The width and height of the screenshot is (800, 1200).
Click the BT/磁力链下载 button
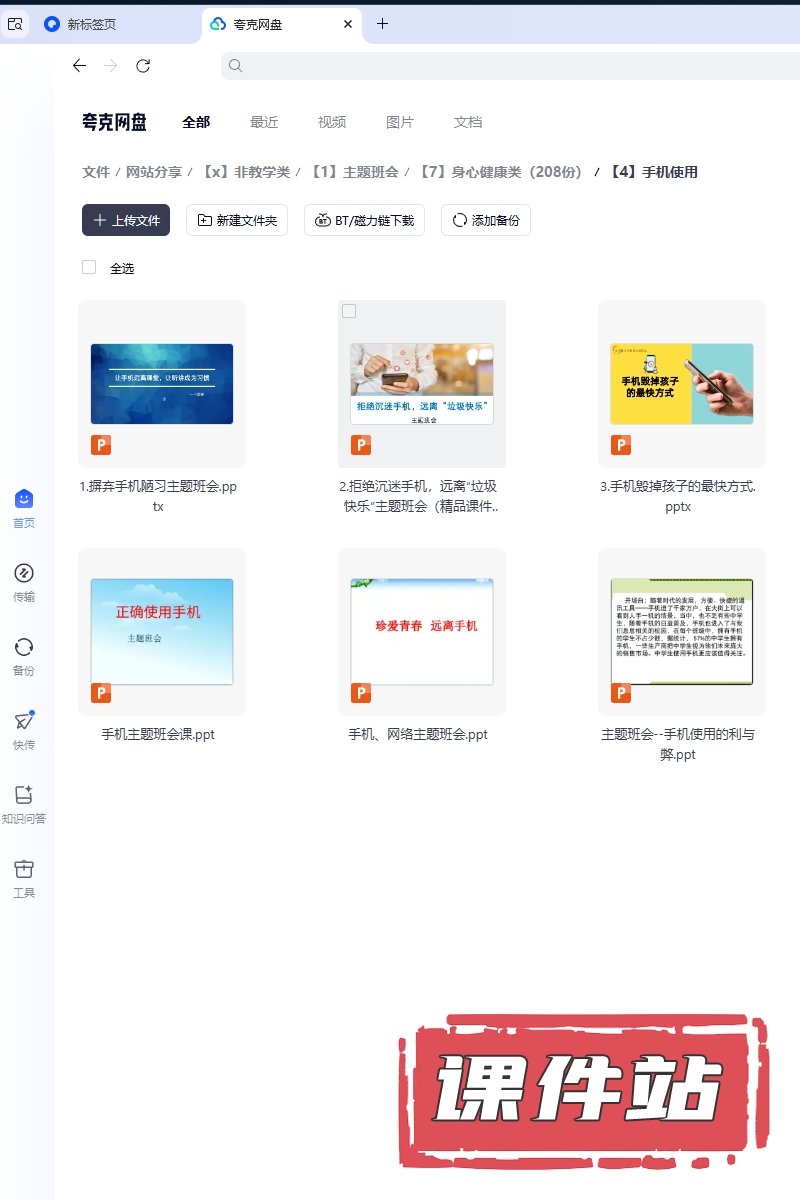coord(365,220)
